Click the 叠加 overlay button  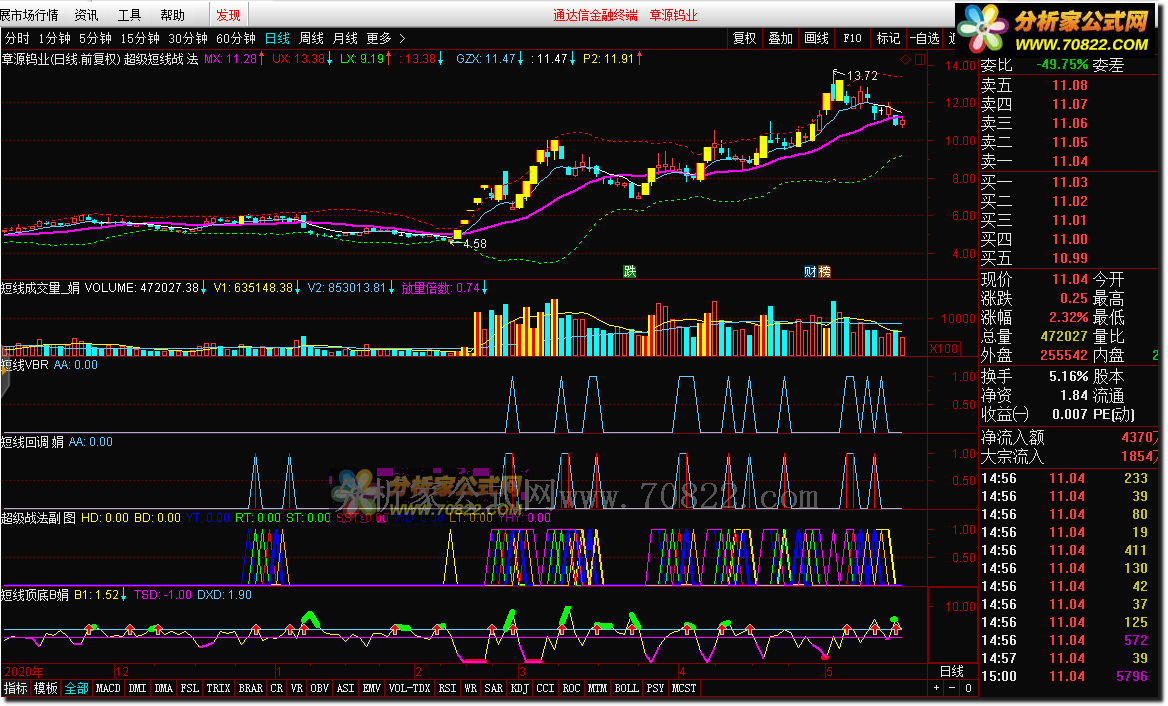click(781, 38)
